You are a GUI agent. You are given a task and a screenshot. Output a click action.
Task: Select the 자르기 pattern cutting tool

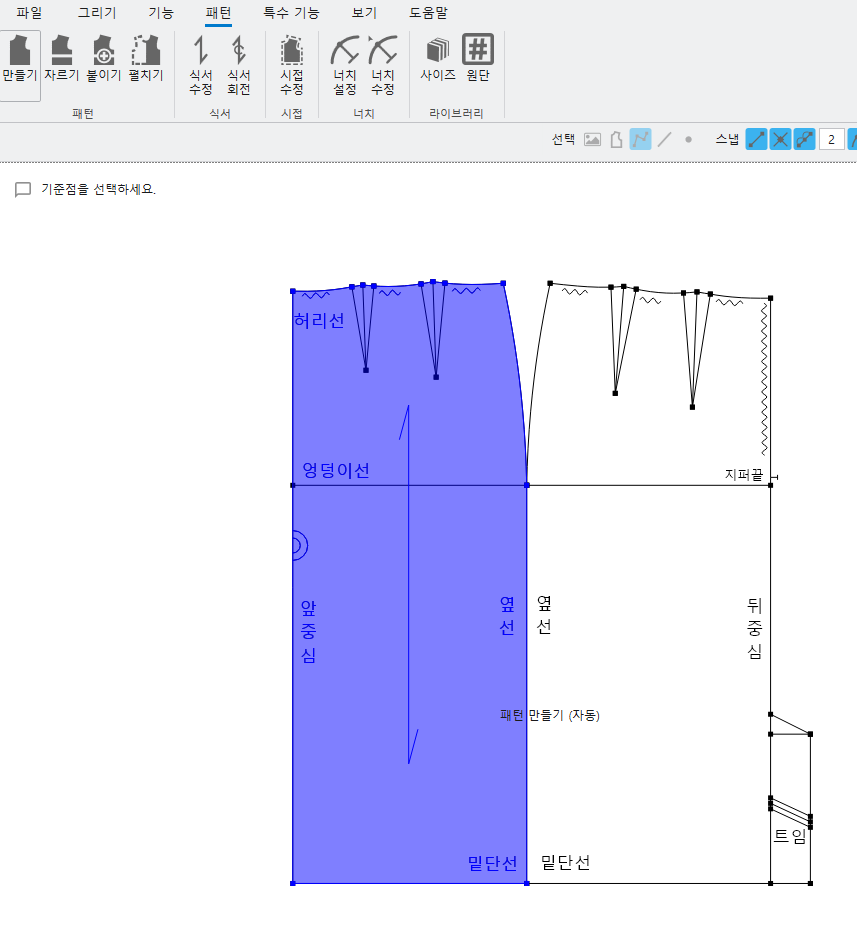tap(62, 59)
